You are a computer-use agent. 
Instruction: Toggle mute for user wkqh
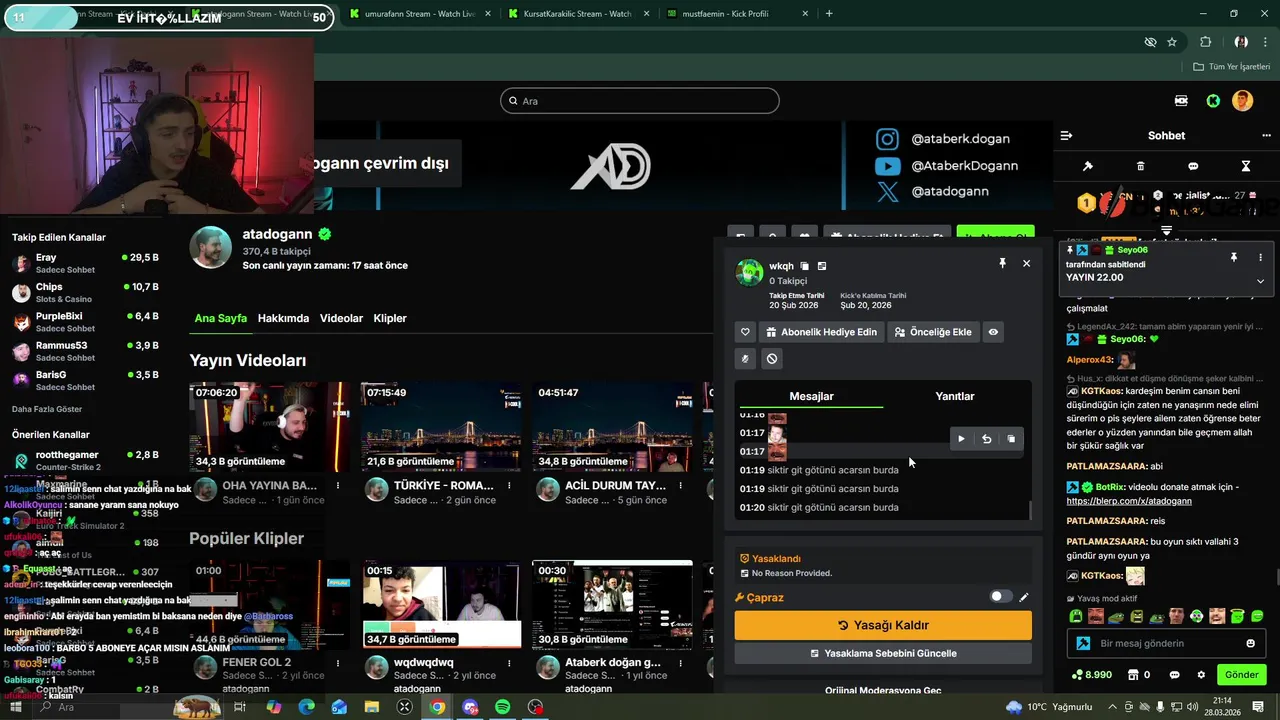coord(745,359)
